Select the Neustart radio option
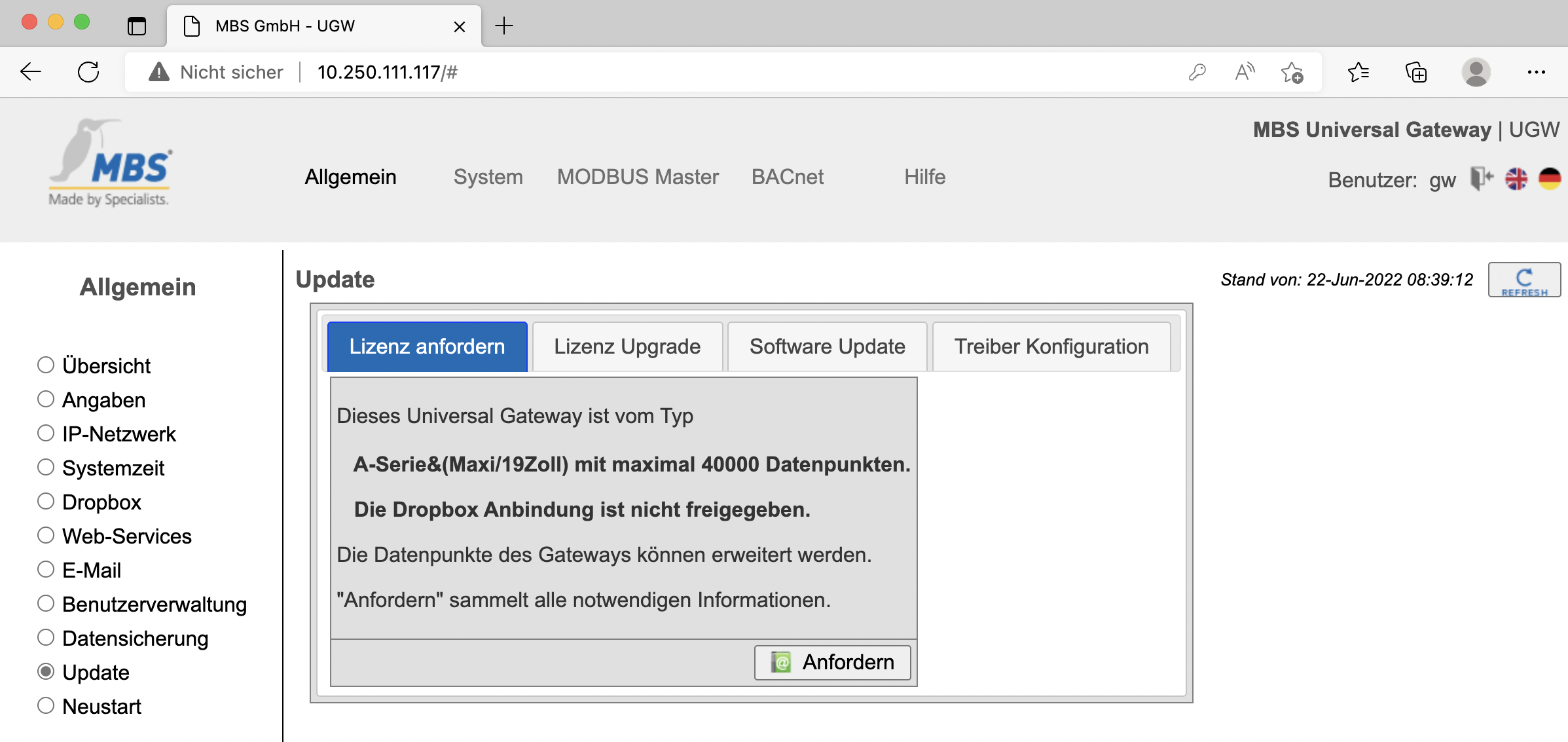The image size is (1568, 742). pyautogui.click(x=46, y=705)
